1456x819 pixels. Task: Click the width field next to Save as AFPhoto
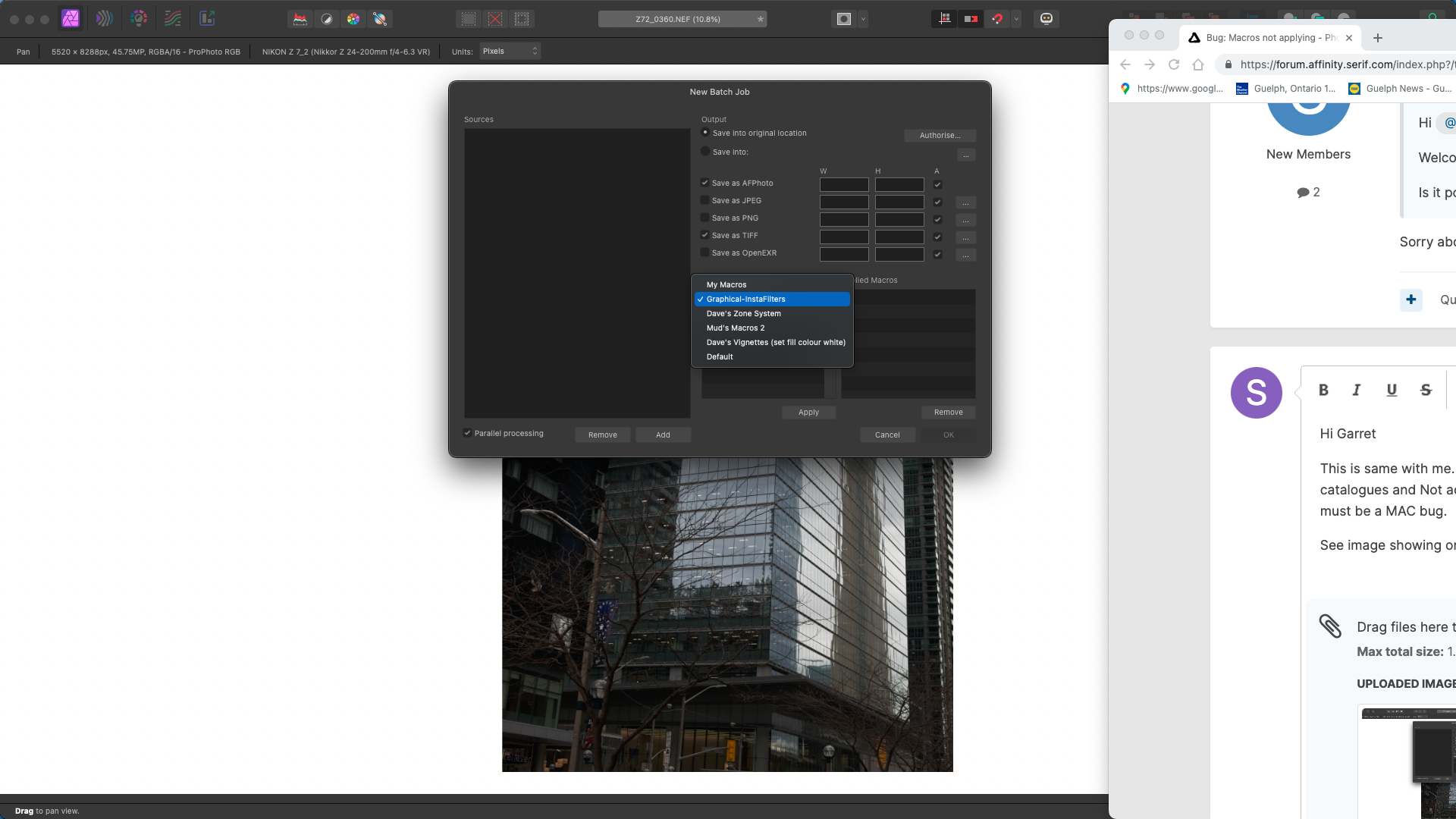844,184
